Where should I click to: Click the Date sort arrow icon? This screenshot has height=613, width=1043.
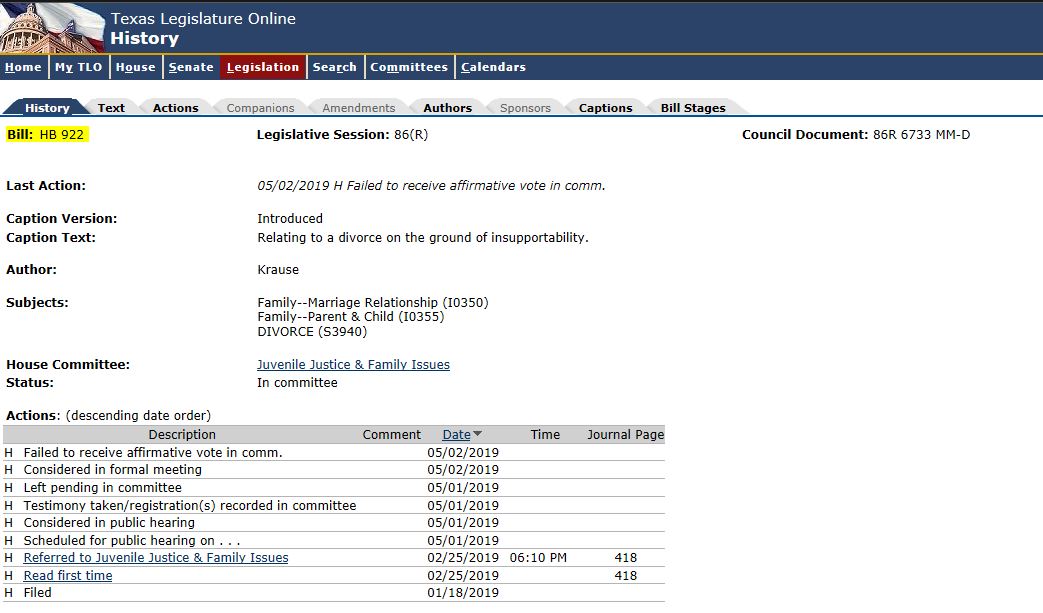click(477, 434)
